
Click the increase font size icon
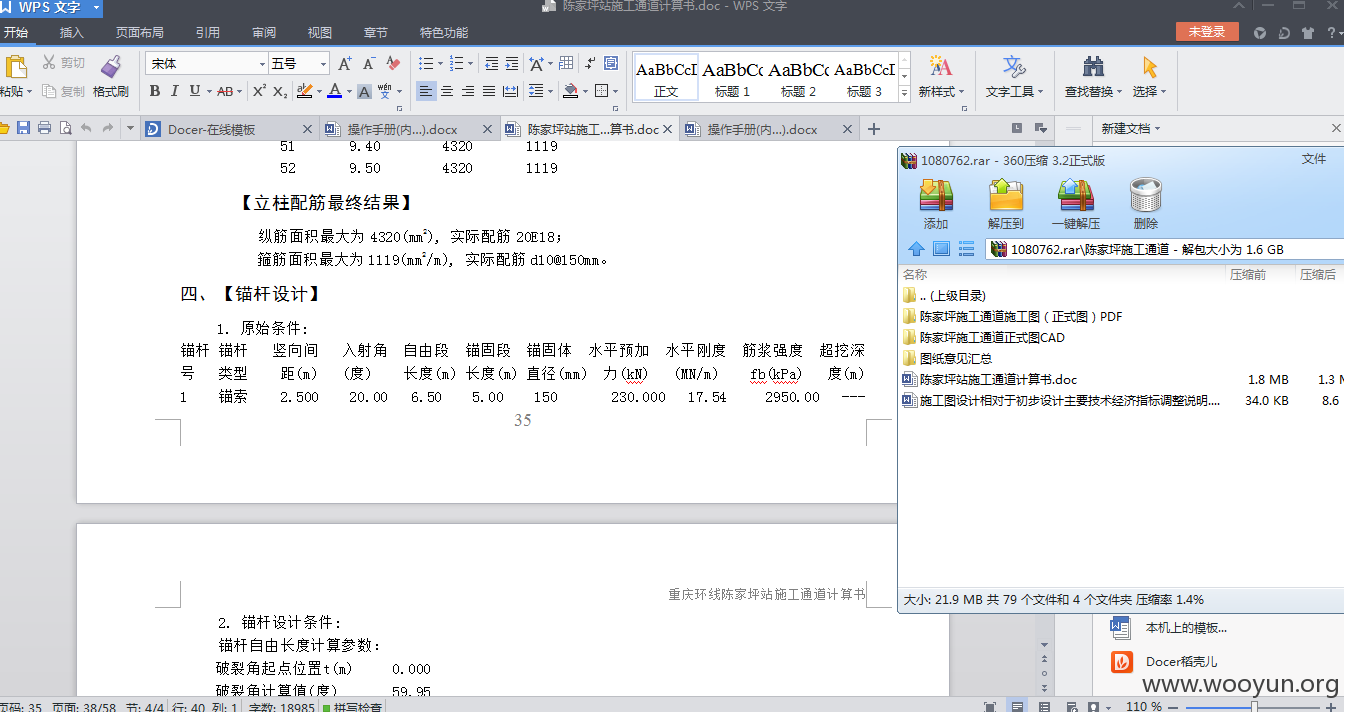344,63
